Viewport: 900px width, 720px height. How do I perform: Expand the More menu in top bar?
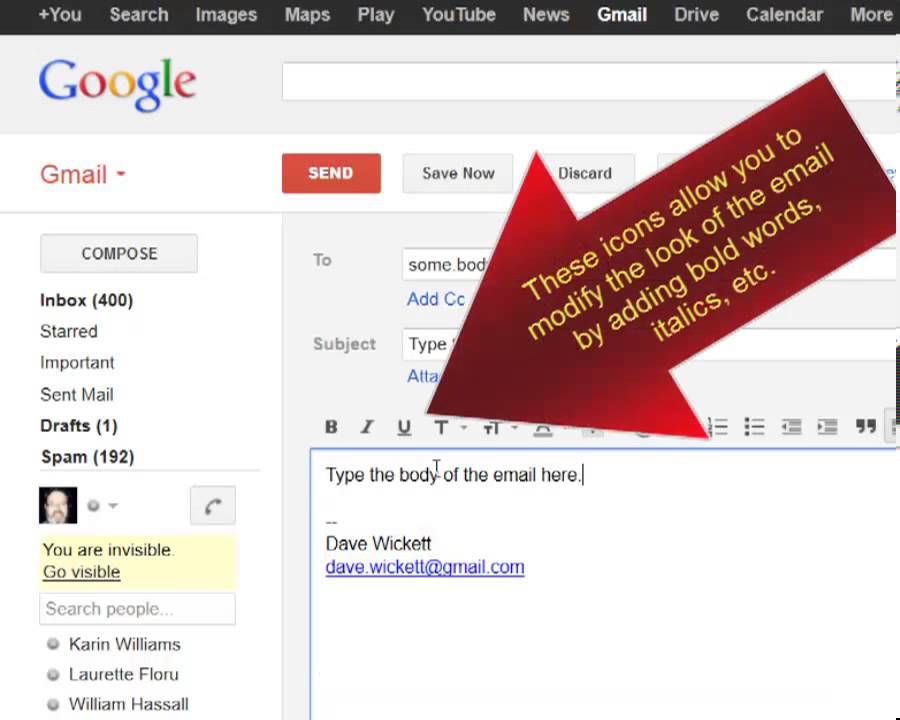(x=871, y=15)
